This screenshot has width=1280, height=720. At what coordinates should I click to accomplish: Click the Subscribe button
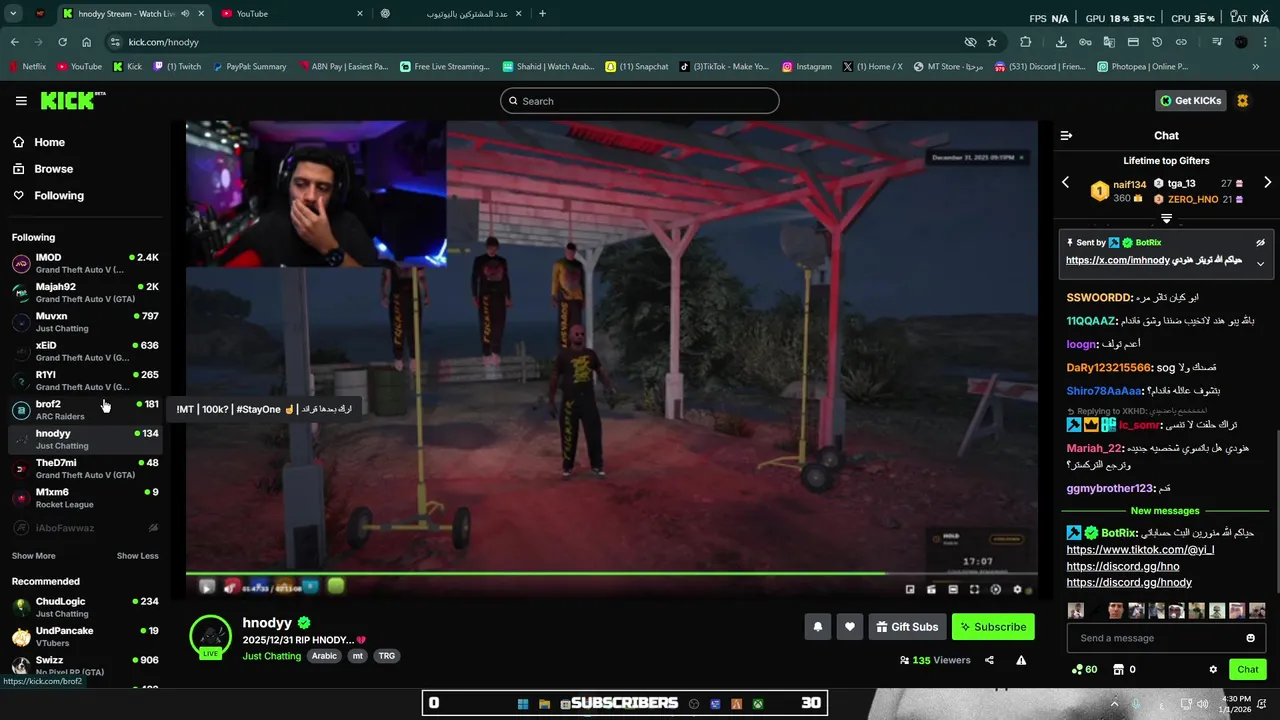pyautogui.click(x=993, y=627)
